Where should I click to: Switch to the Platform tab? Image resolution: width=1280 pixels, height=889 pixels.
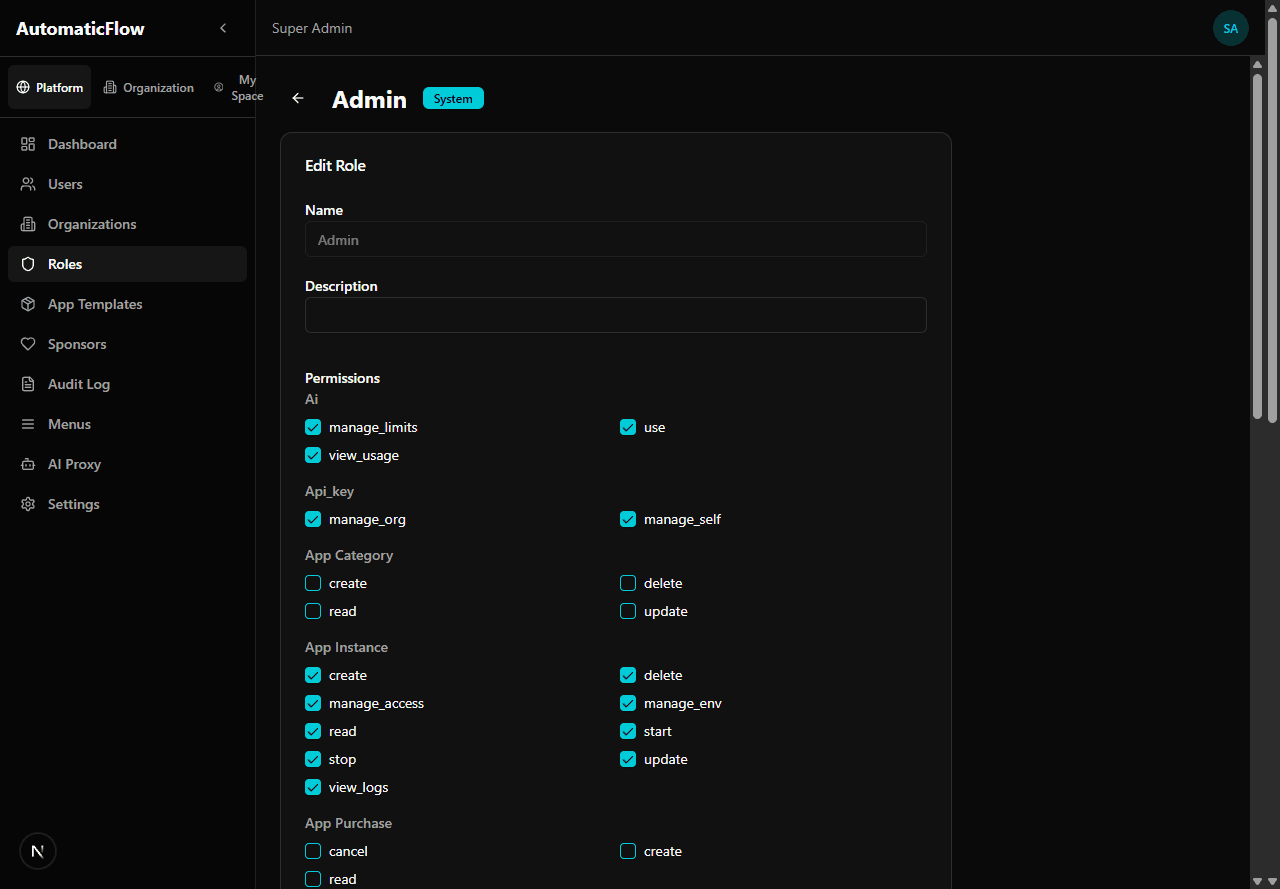click(50, 88)
